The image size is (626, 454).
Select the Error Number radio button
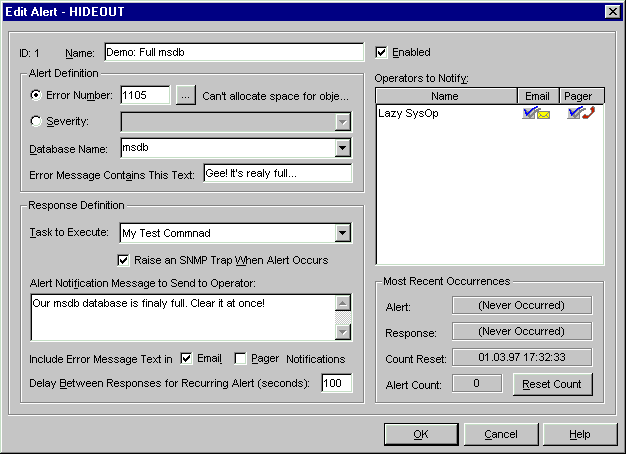tap(37, 96)
